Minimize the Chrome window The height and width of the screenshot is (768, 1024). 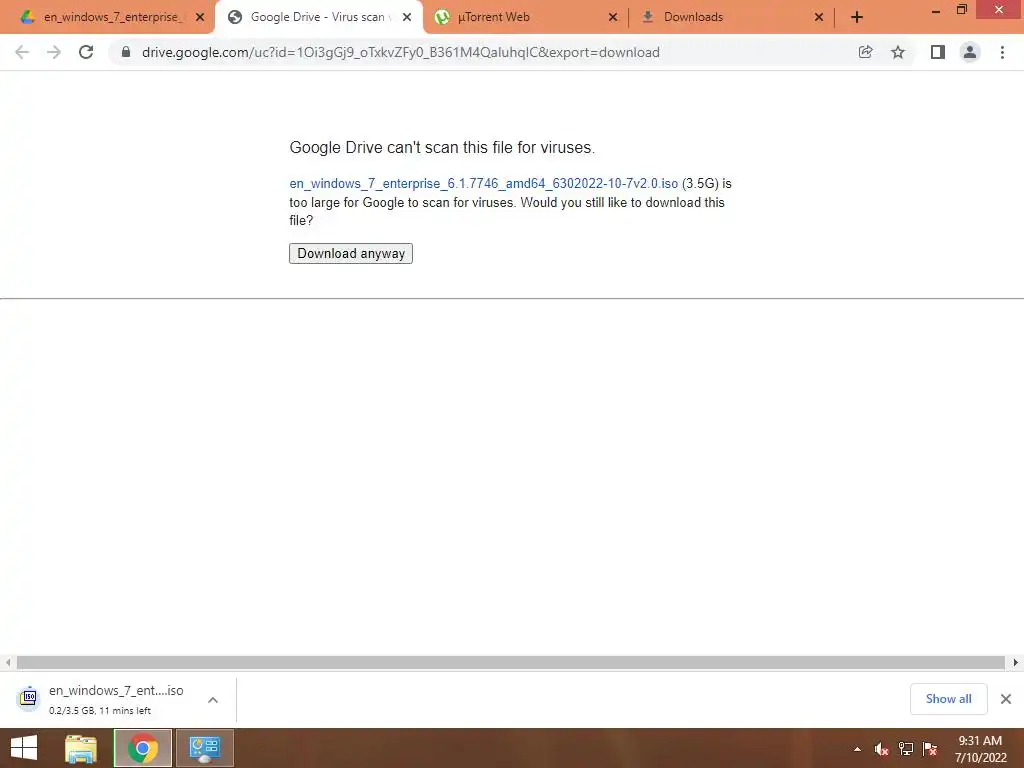coord(936,11)
